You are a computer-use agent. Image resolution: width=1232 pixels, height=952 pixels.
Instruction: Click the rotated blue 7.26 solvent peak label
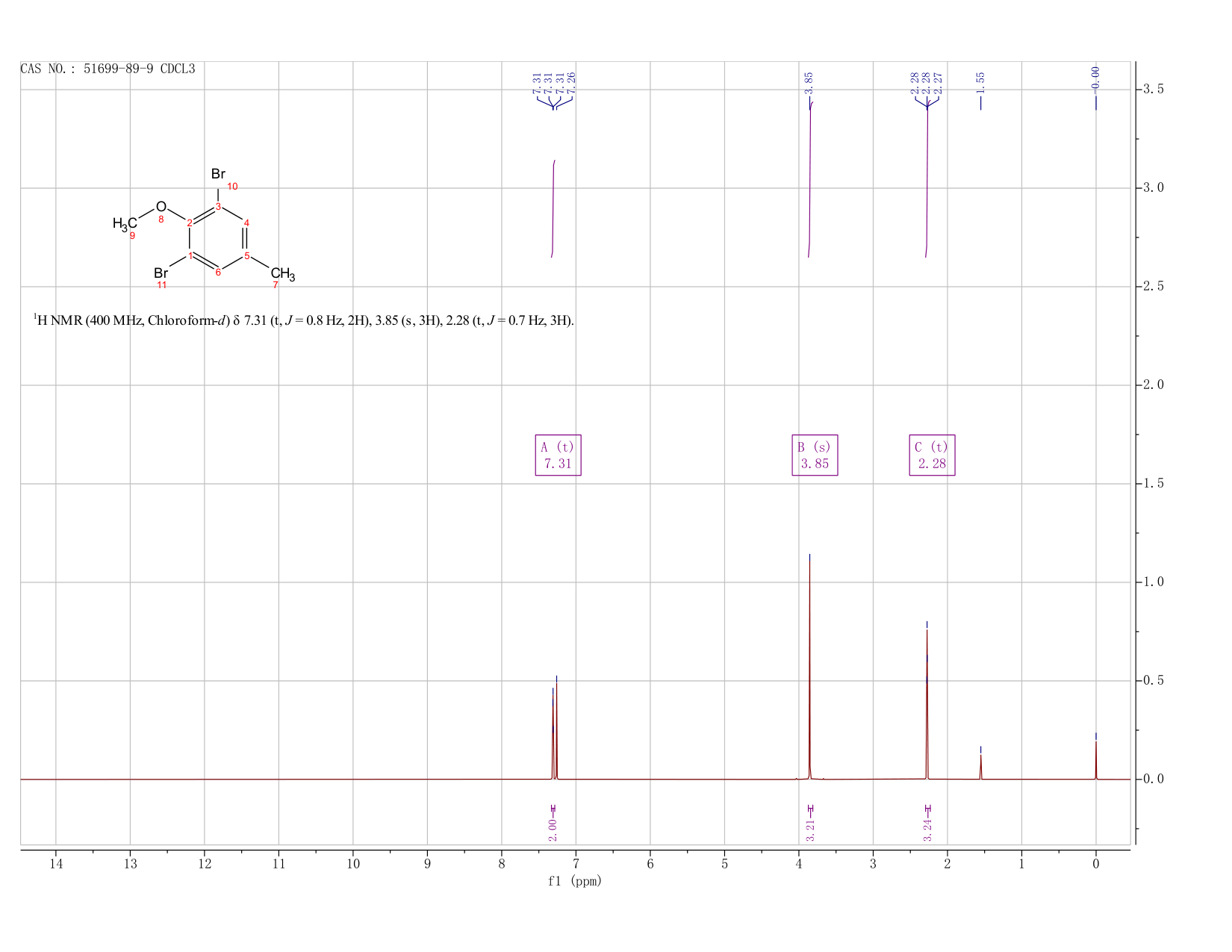[x=572, y=83]
